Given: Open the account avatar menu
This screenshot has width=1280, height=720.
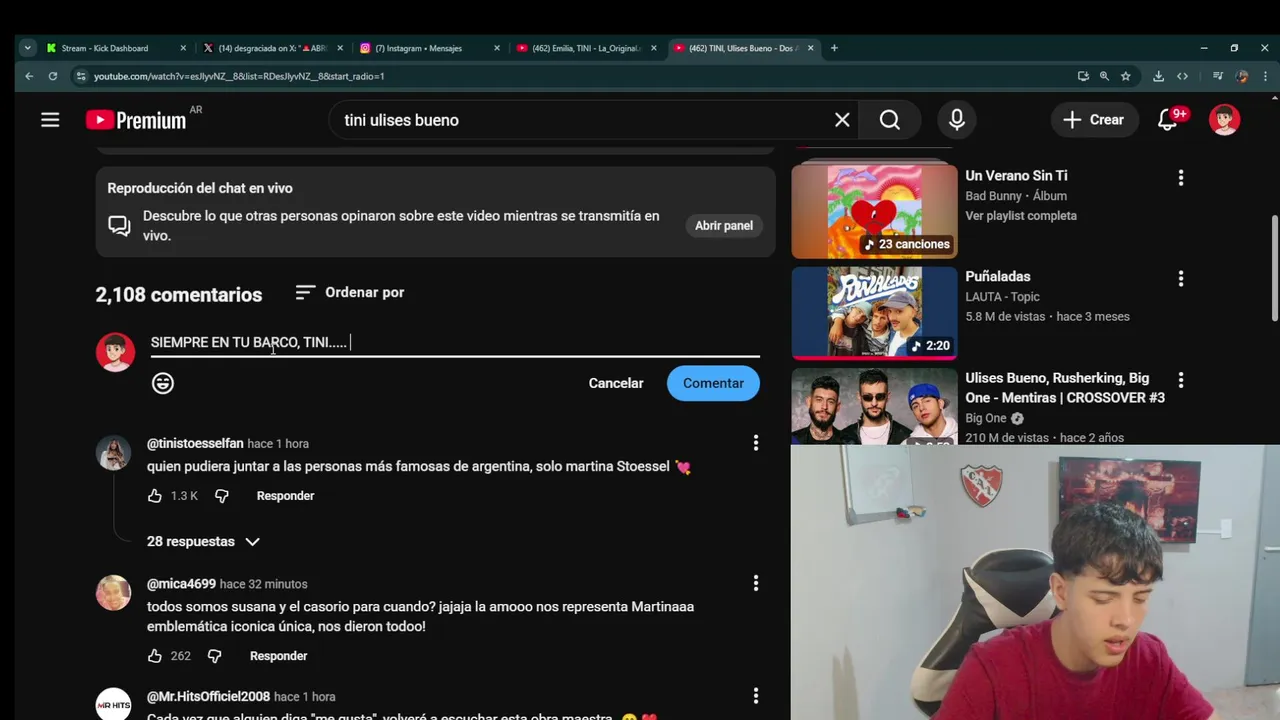Looking at the screenshot, I should (1225, 120).
